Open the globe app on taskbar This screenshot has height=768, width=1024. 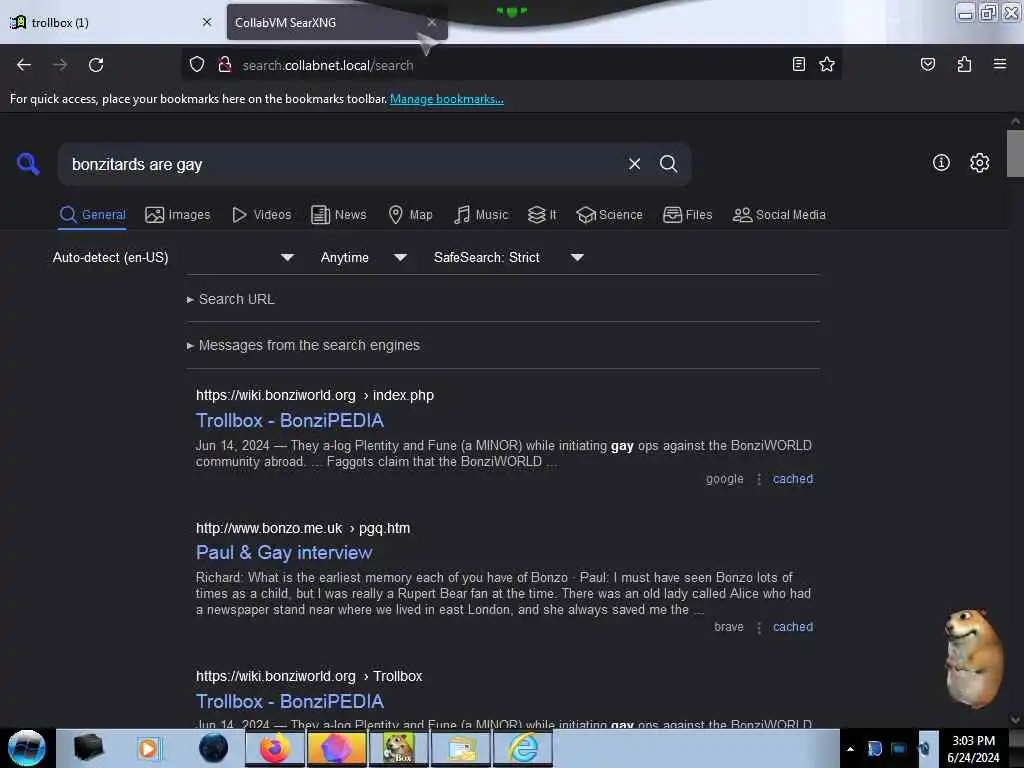(x=214, y=748)
